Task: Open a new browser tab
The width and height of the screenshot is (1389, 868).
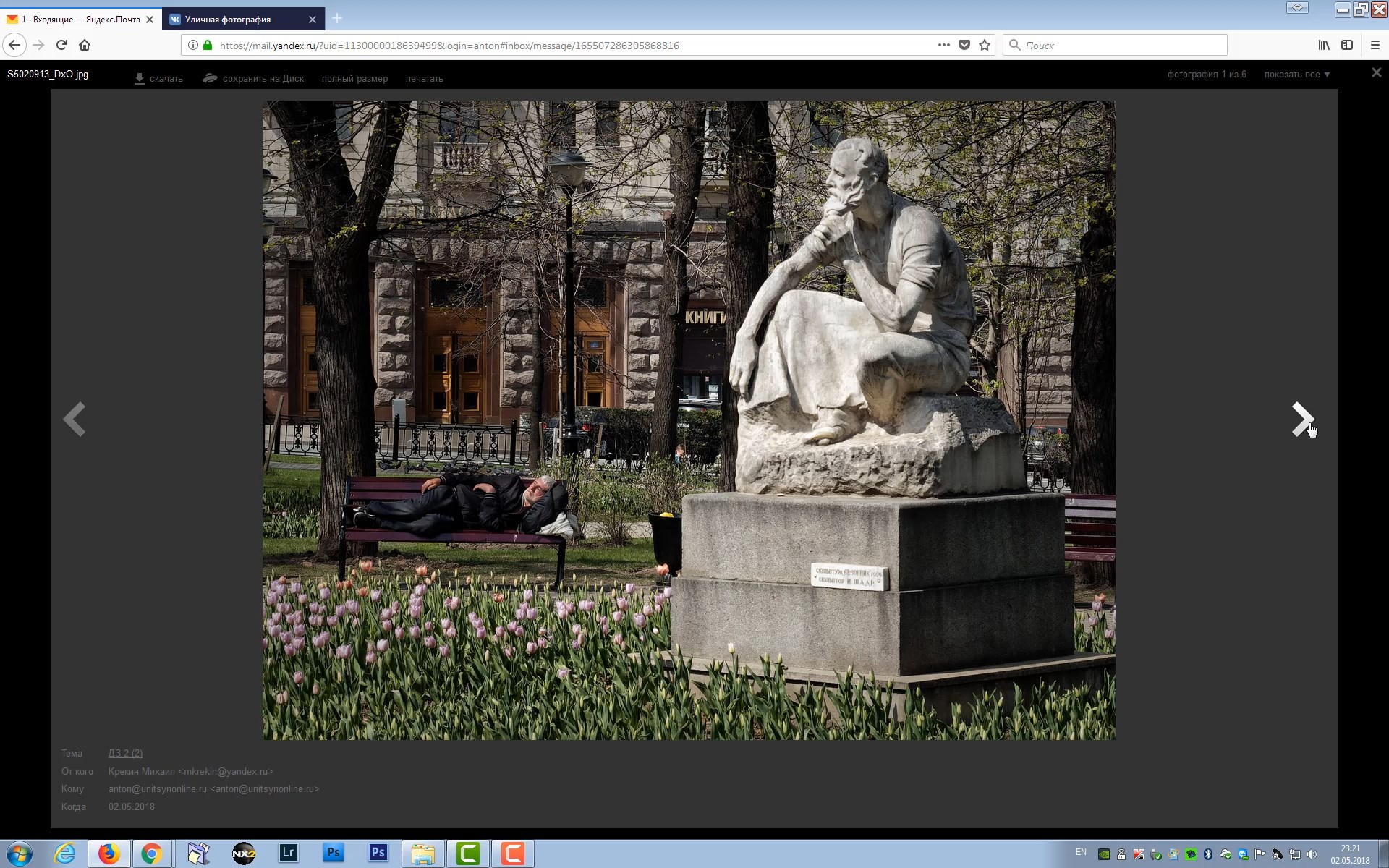Action: (x=337, y=19)
